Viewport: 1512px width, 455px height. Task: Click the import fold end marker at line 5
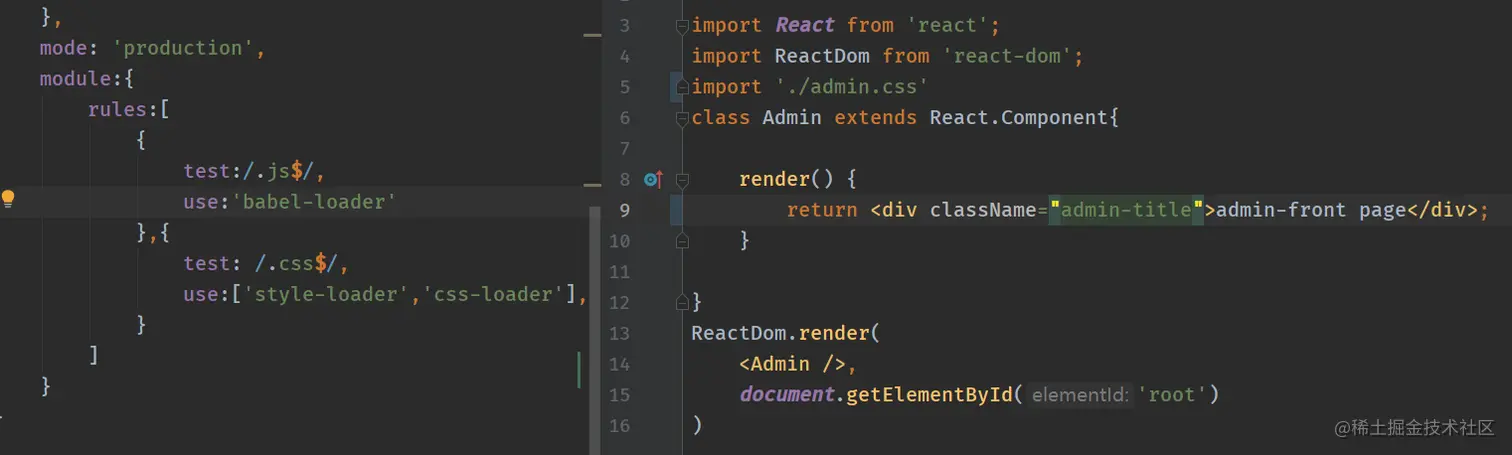(682, 88)
